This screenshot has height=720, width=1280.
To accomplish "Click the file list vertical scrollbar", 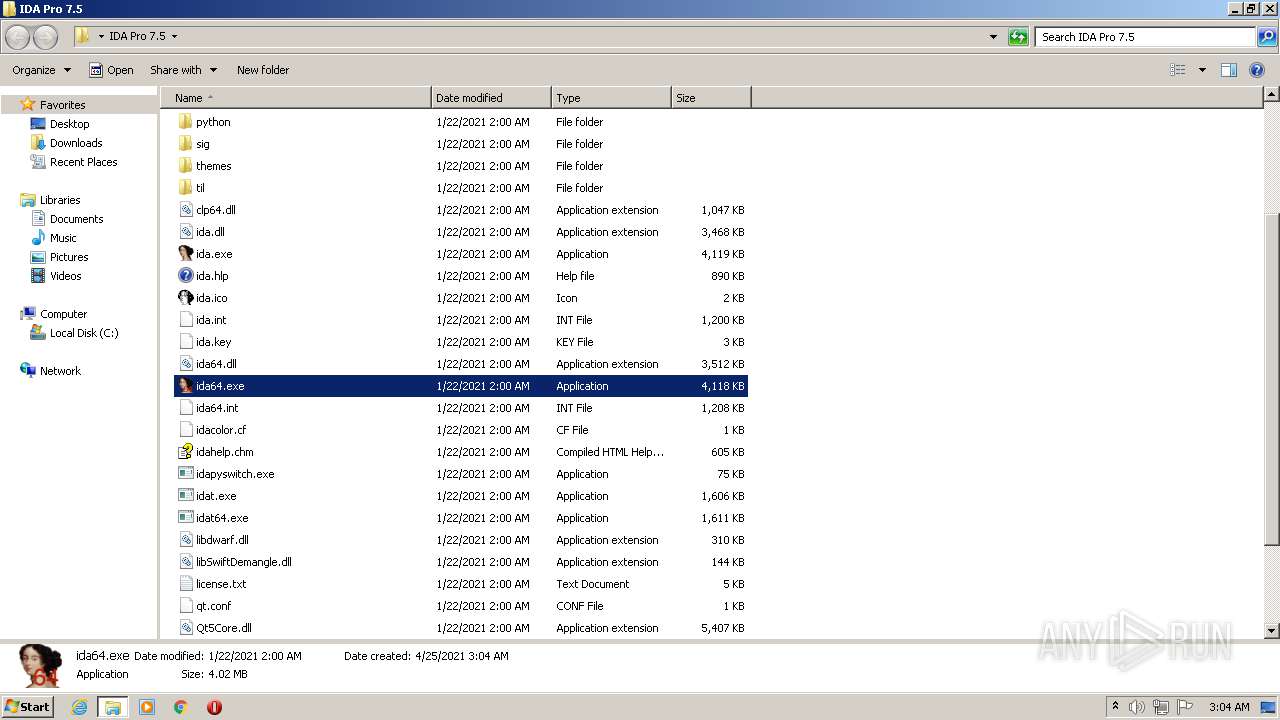I will 1271,380.
